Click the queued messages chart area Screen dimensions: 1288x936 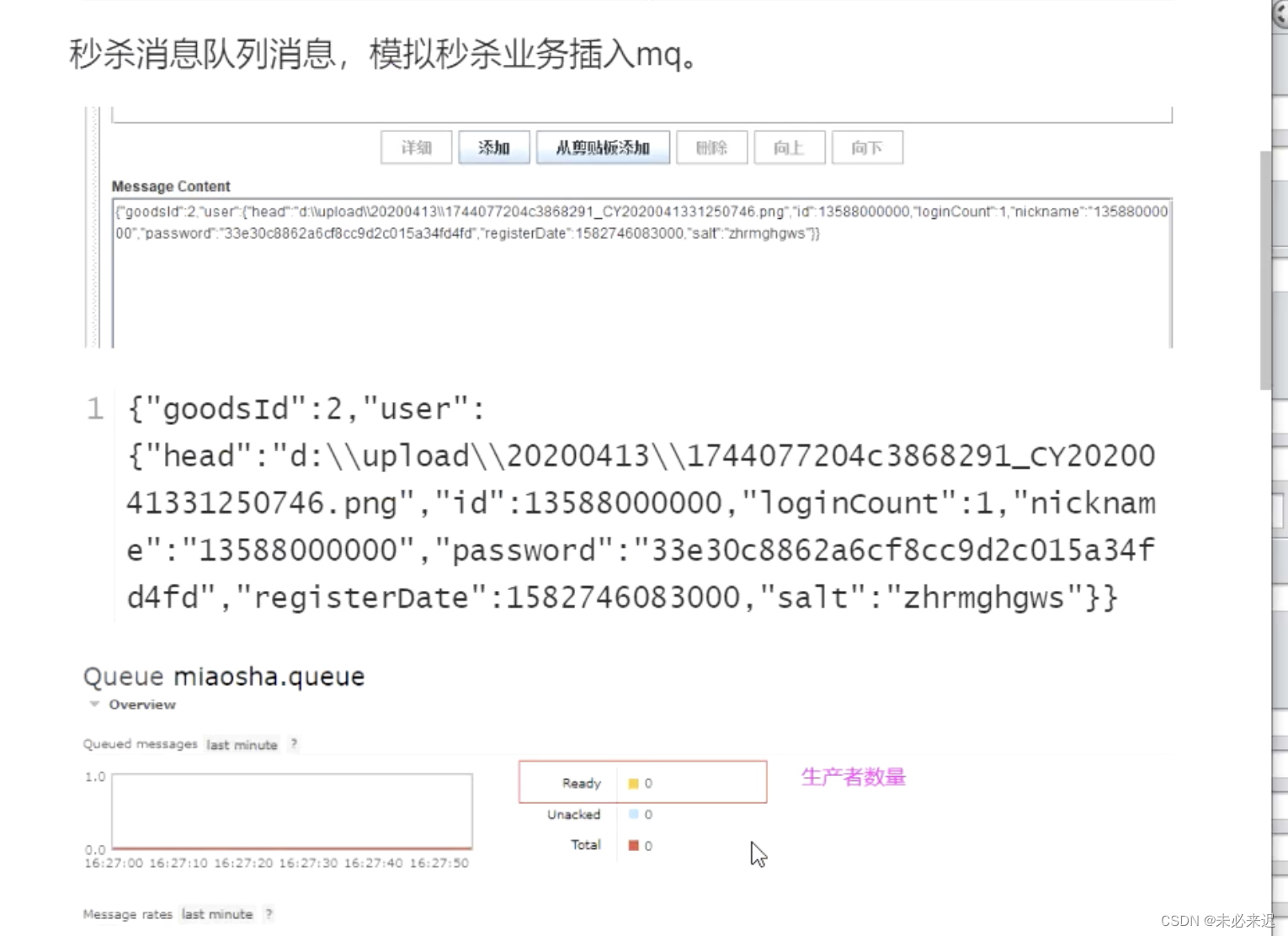pos(292,811)
